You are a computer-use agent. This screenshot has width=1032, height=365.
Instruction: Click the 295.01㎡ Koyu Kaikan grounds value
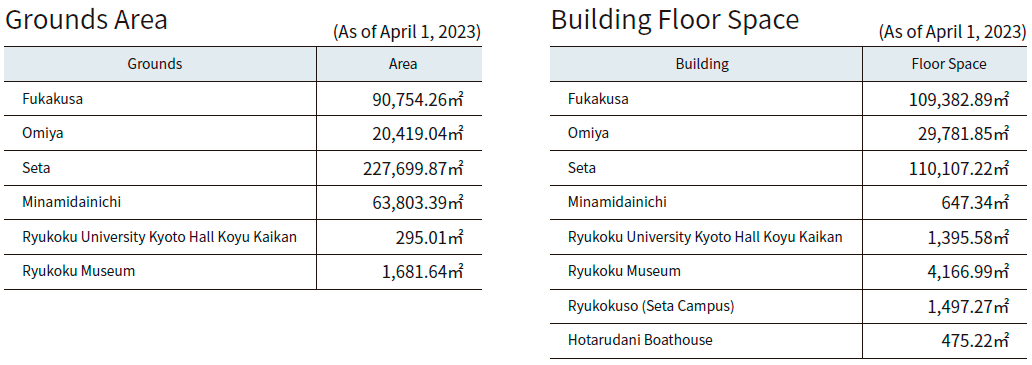428,237
